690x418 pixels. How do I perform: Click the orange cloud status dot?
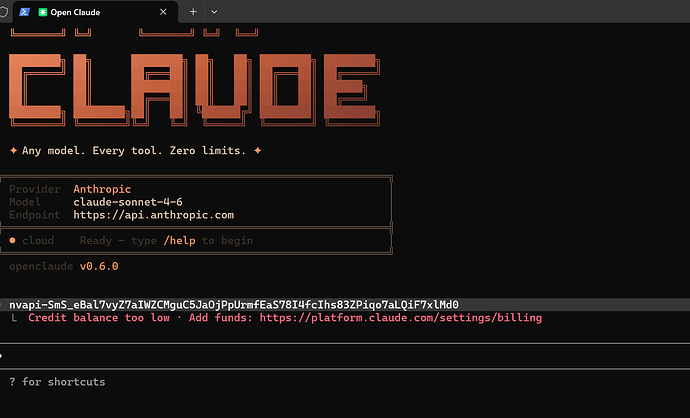(x=12, y=240)
